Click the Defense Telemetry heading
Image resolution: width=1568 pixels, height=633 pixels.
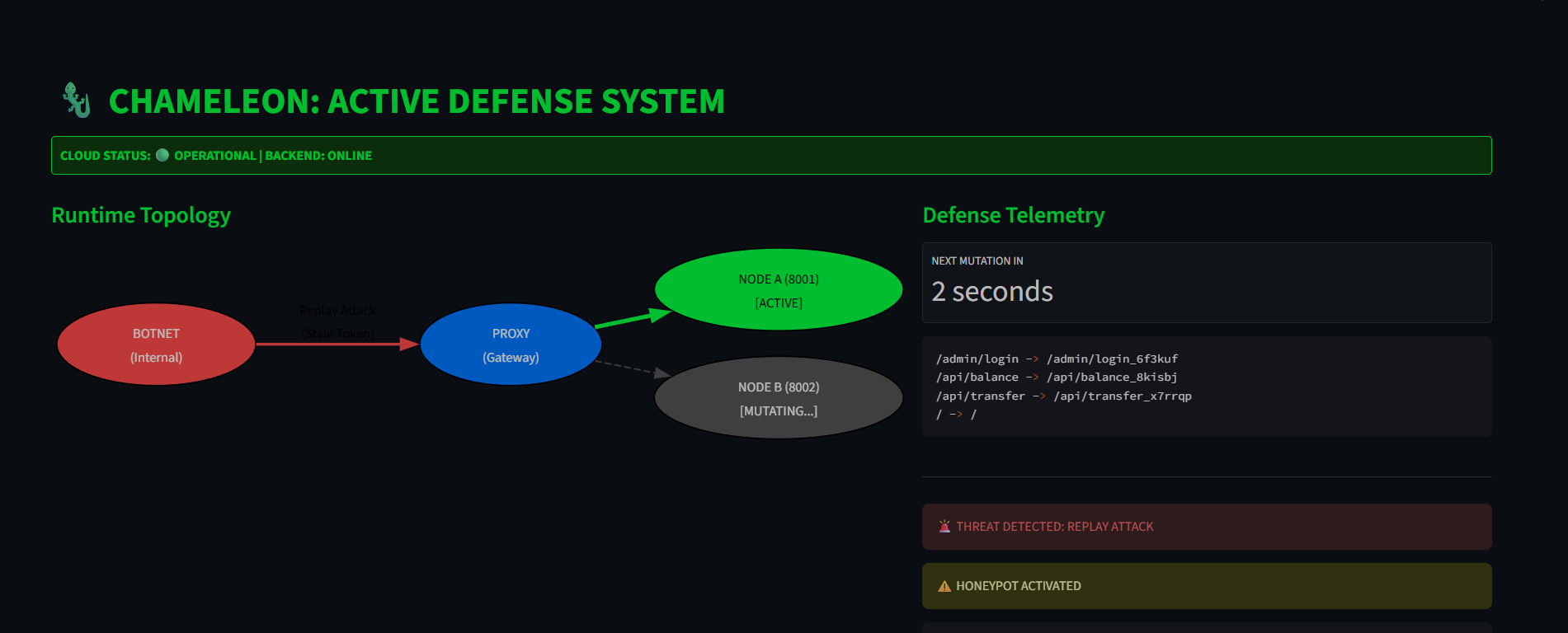pos(1013,215)
